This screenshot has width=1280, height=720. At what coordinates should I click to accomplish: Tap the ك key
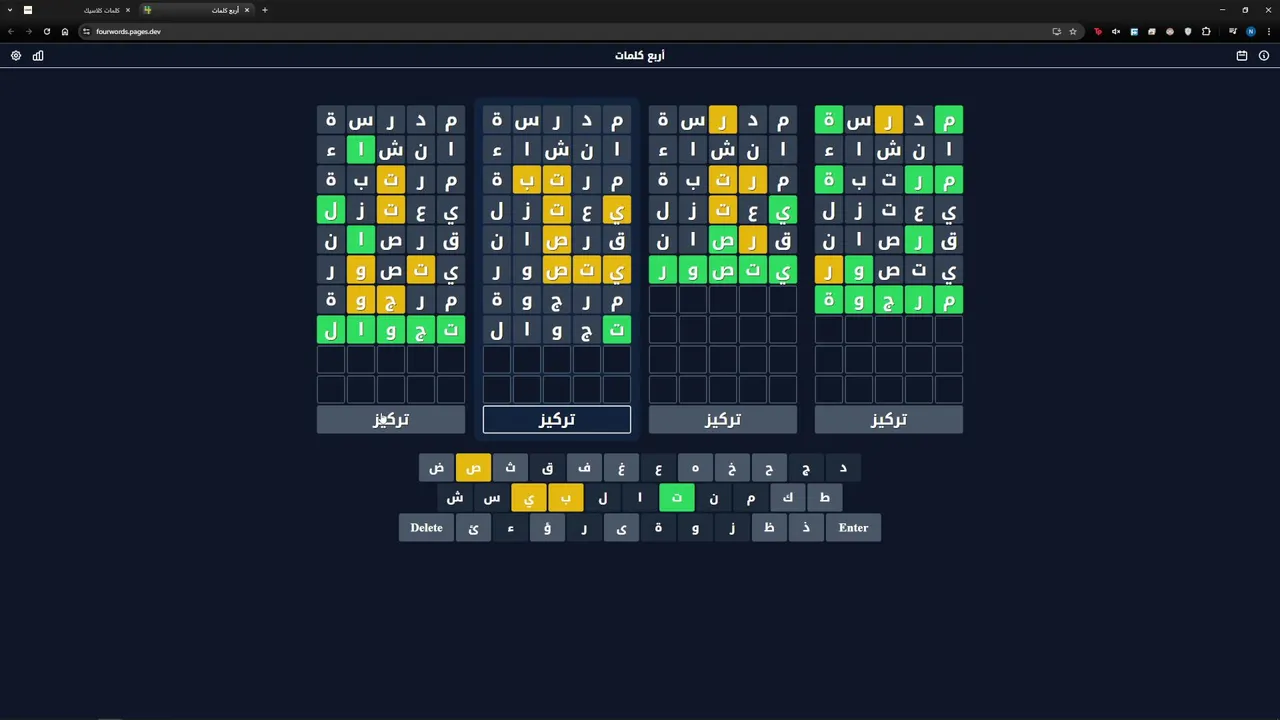788,498
